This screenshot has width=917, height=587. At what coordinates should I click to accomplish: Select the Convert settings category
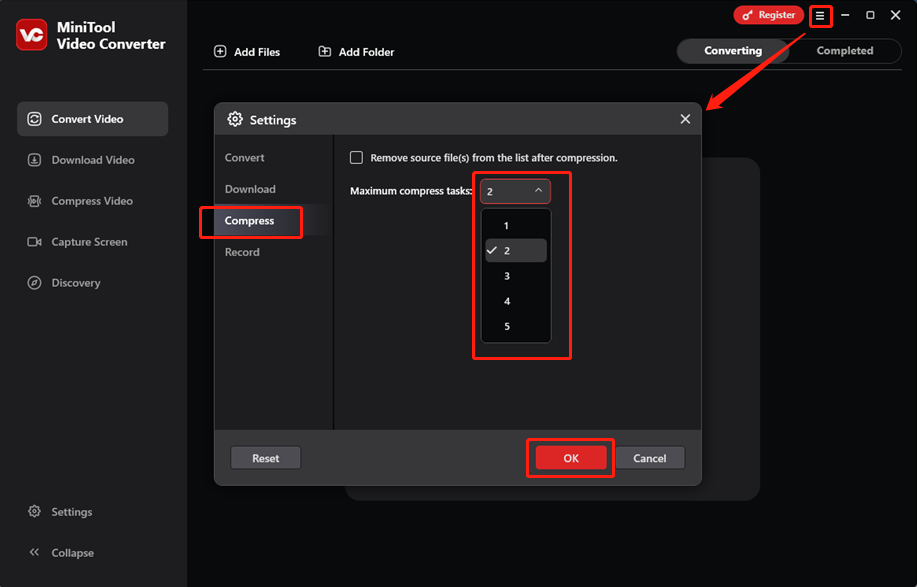pyautogui.click(x=273, y=157)
